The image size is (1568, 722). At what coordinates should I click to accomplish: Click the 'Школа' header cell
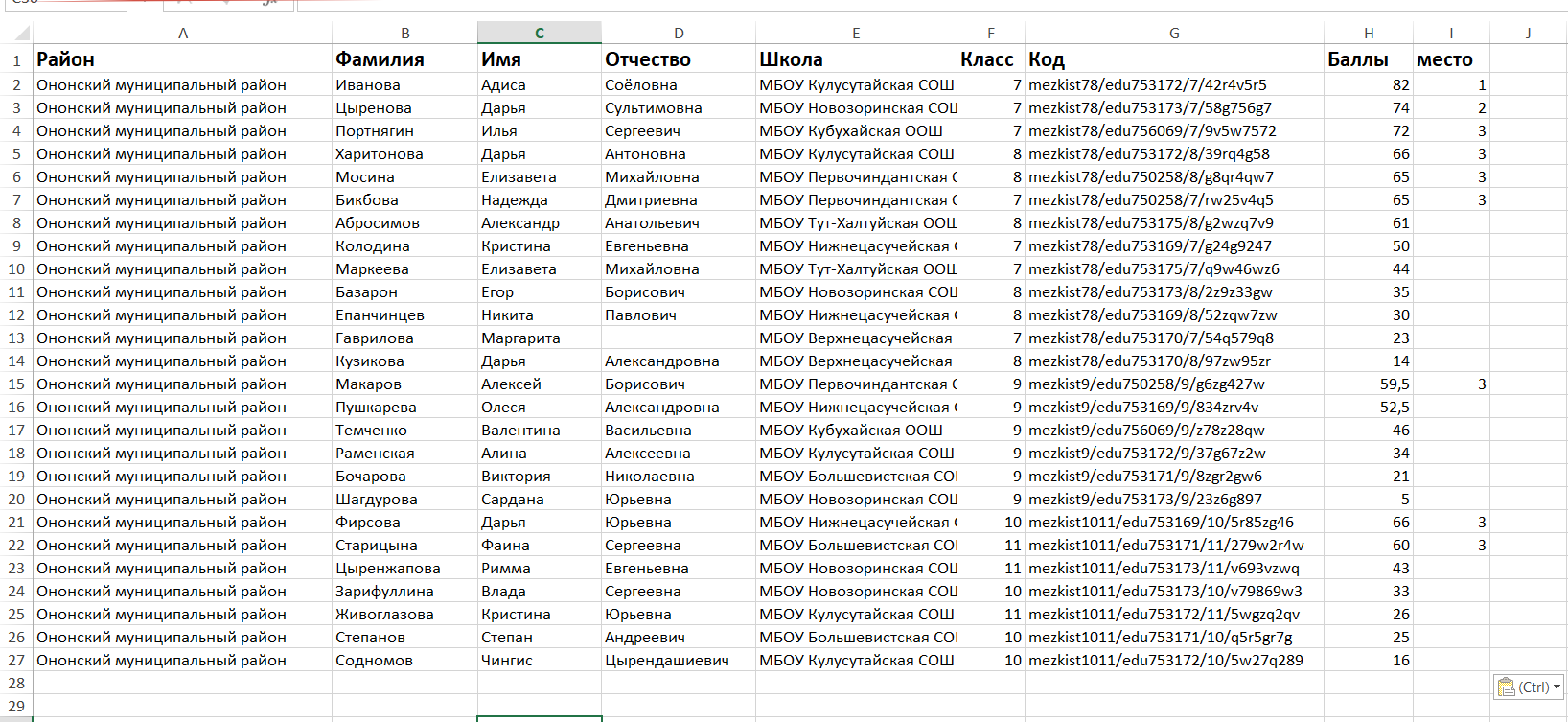tap(856, 59)
